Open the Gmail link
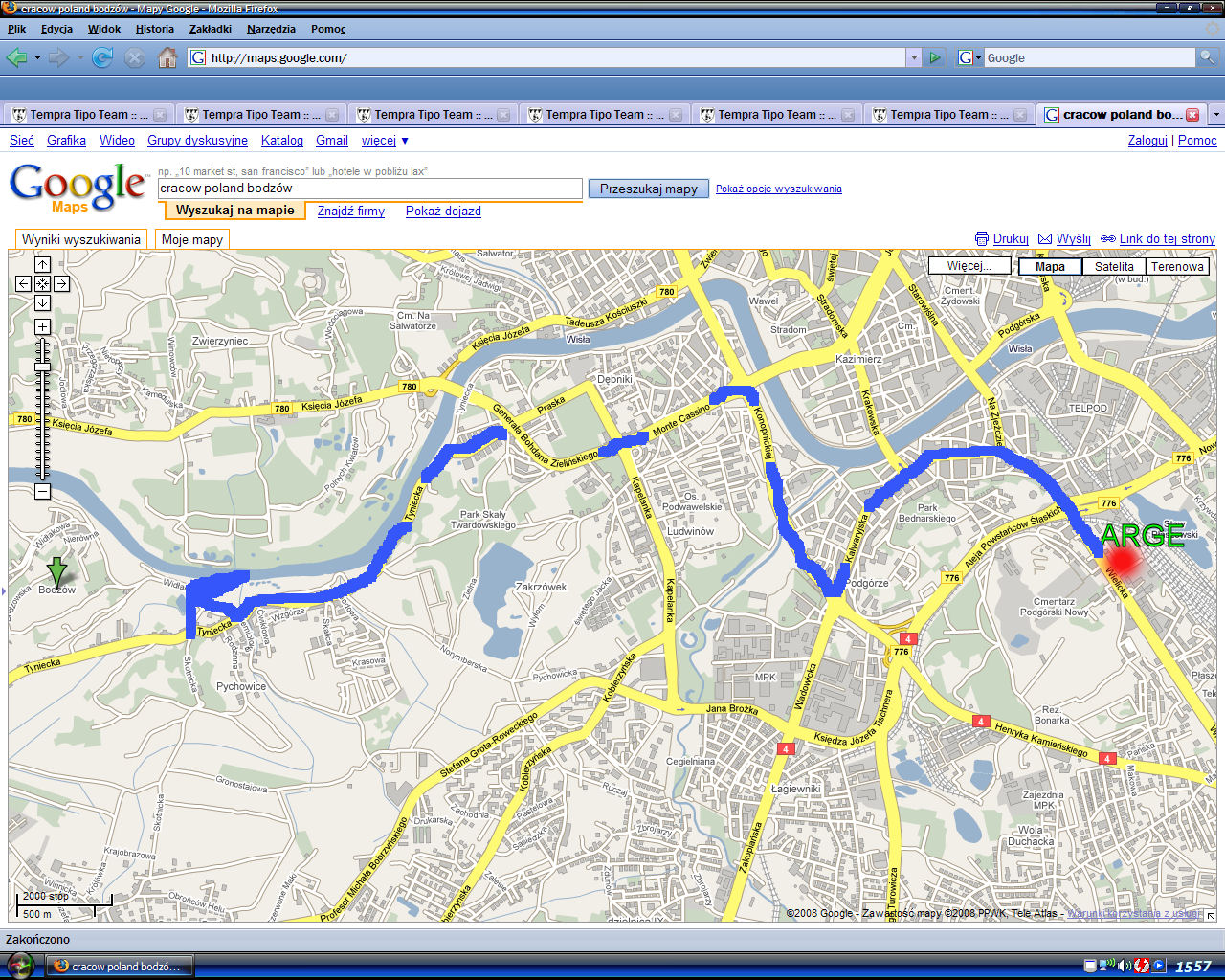1225x980 pixels. [332, 140]
